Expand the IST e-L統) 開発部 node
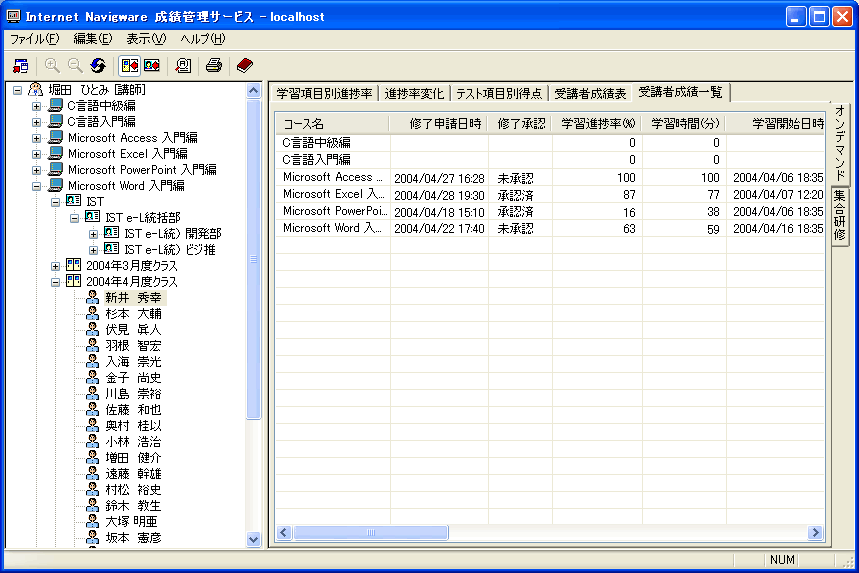The image size is (859, 573). [94, 234]
